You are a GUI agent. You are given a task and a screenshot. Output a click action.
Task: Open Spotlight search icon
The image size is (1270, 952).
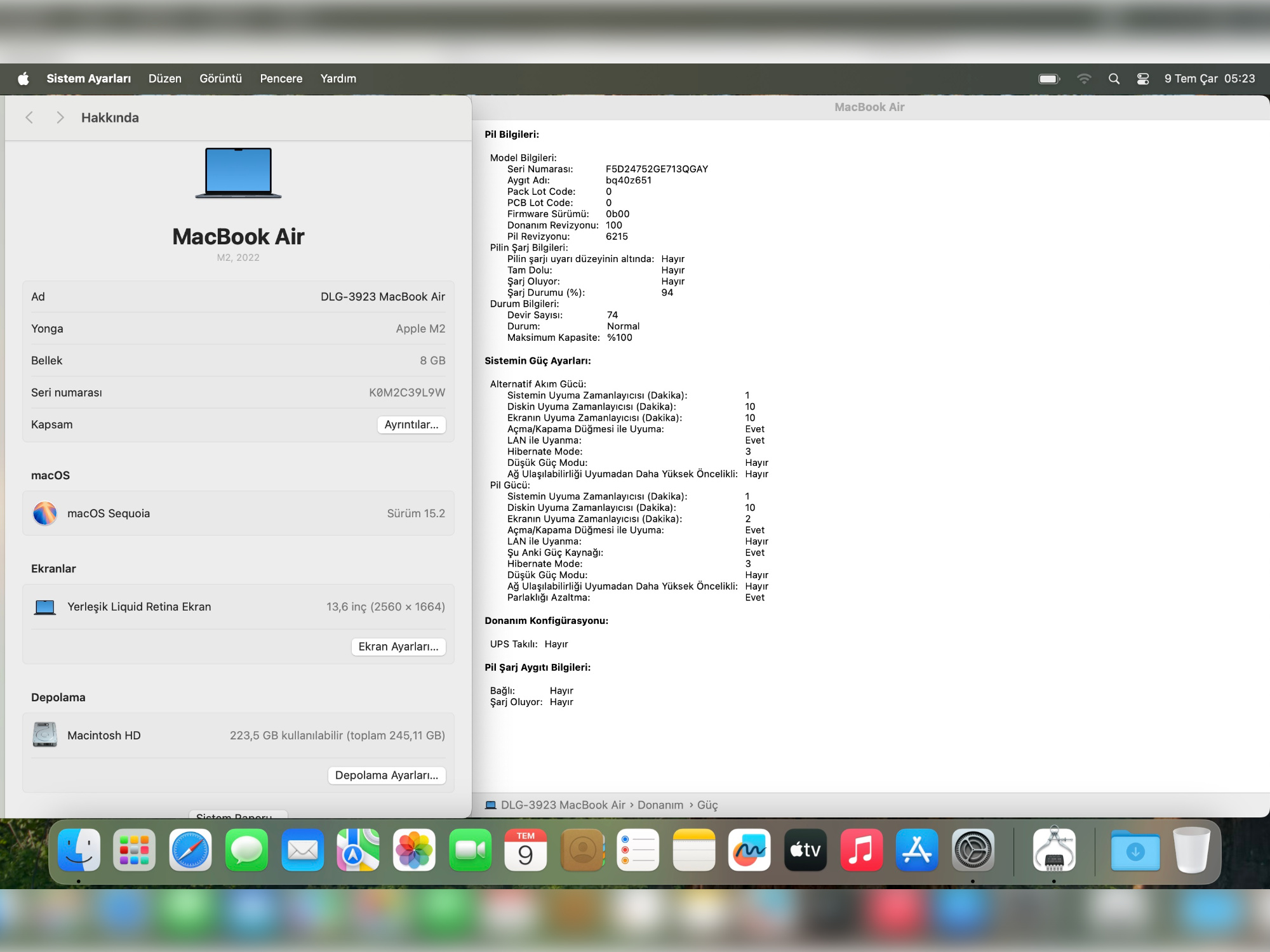tap(1114, 79)
